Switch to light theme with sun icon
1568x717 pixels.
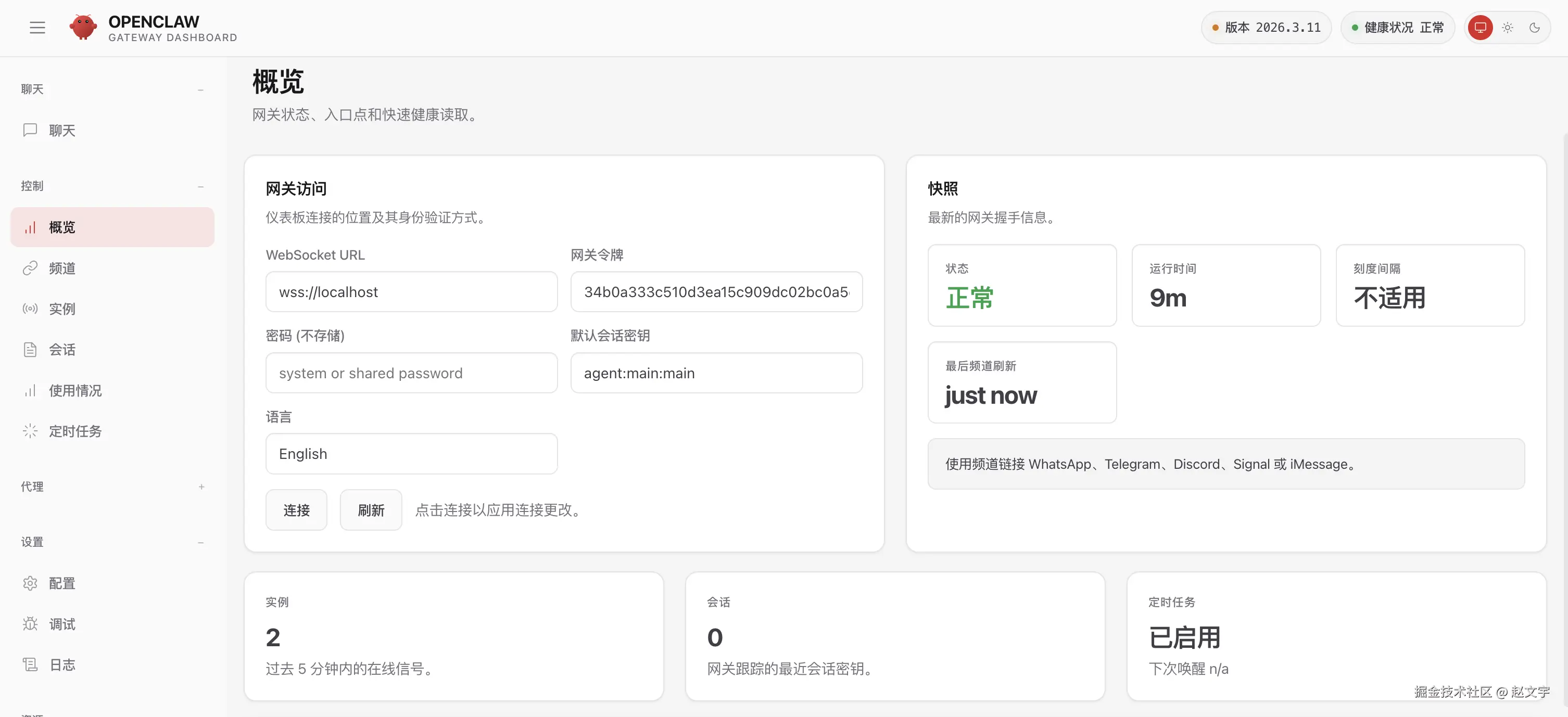pyautogui.click(x=1508, y=28)
